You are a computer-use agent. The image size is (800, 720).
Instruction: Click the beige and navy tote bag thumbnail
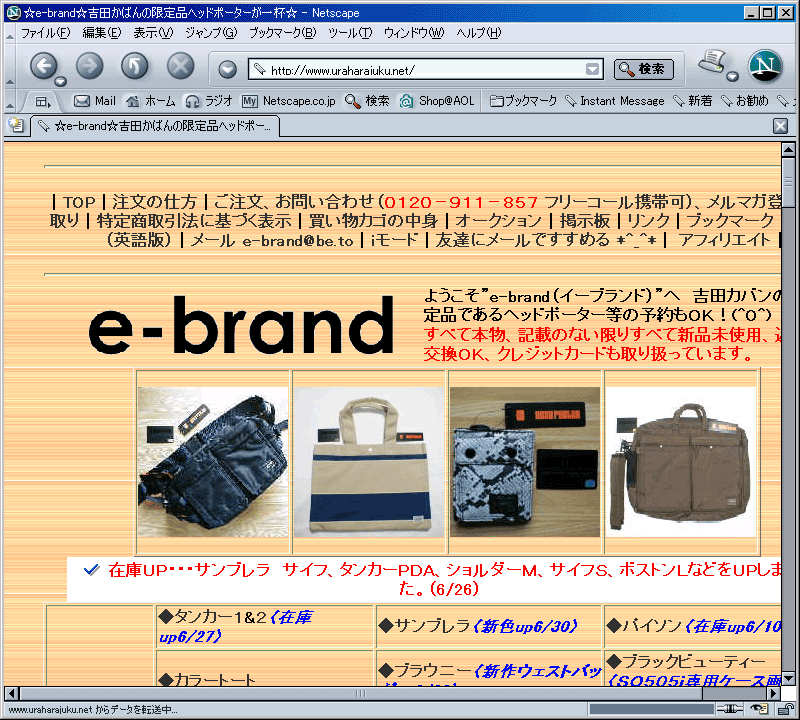click(x=369, y=462)
